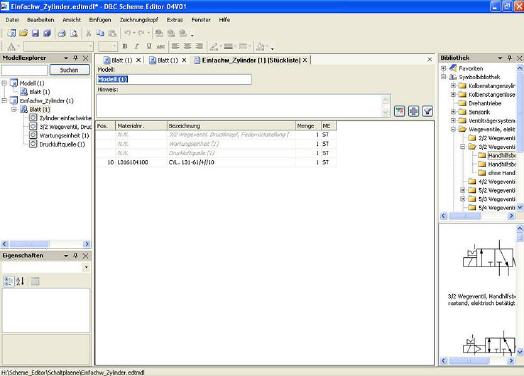Screen dimensions: 524x376
Task: Toggle Underline text formatting
Action: [x=149, y=46]
